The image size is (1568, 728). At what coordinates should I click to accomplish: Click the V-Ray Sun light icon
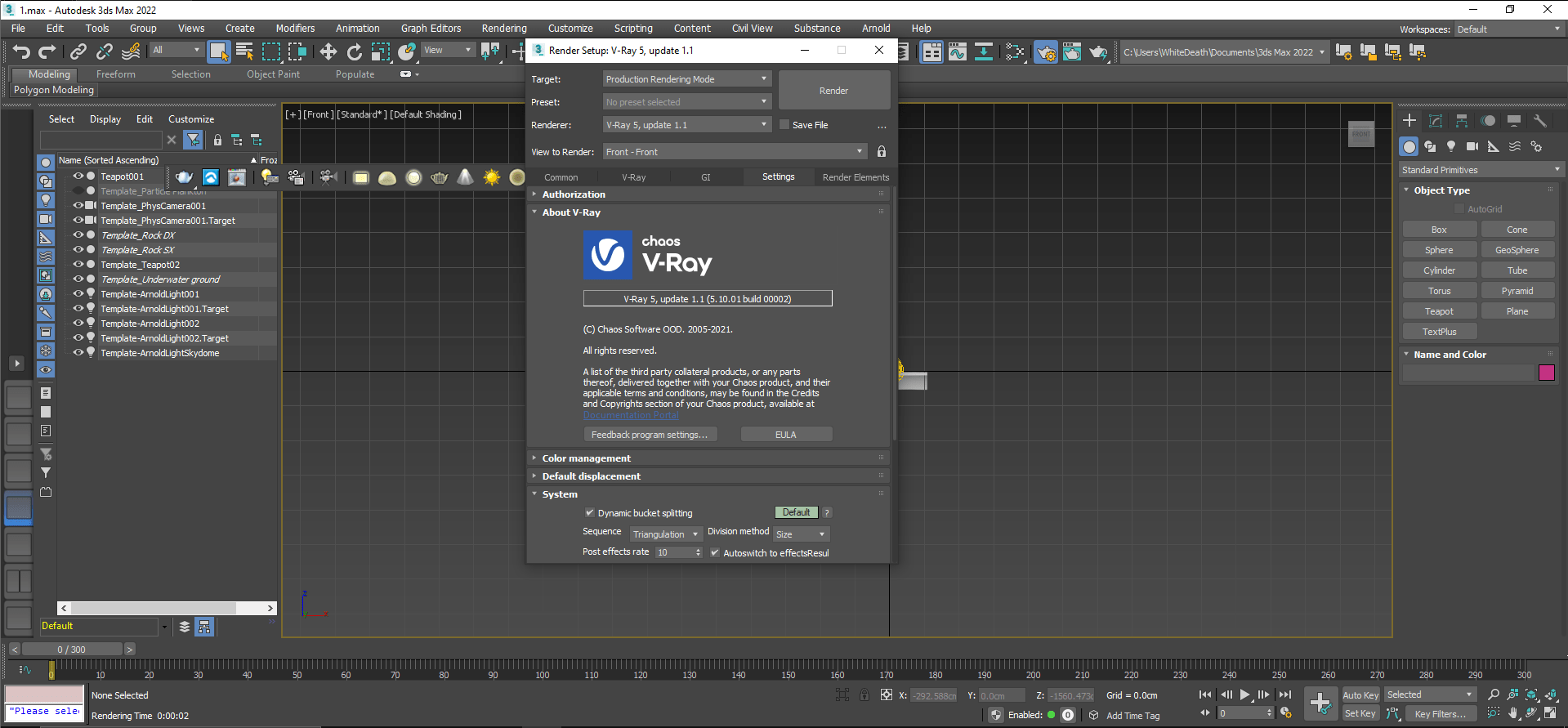point(491,177)
